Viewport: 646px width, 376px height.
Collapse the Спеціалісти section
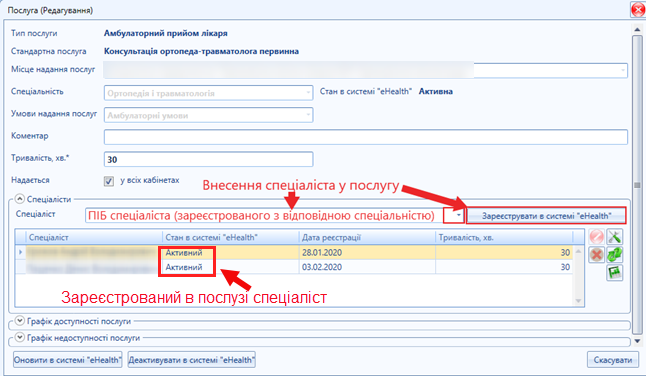point(19,199)
